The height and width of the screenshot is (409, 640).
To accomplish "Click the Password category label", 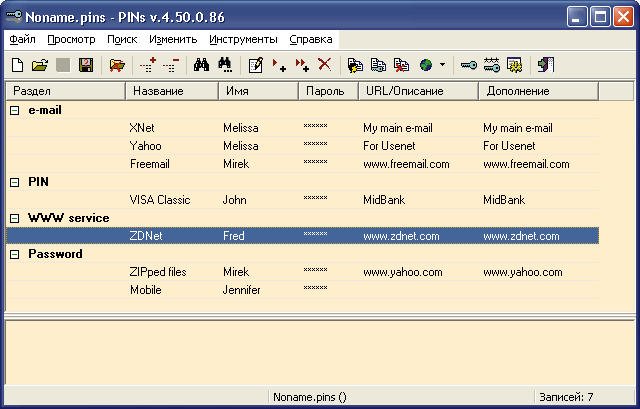I will coord(55,254).
